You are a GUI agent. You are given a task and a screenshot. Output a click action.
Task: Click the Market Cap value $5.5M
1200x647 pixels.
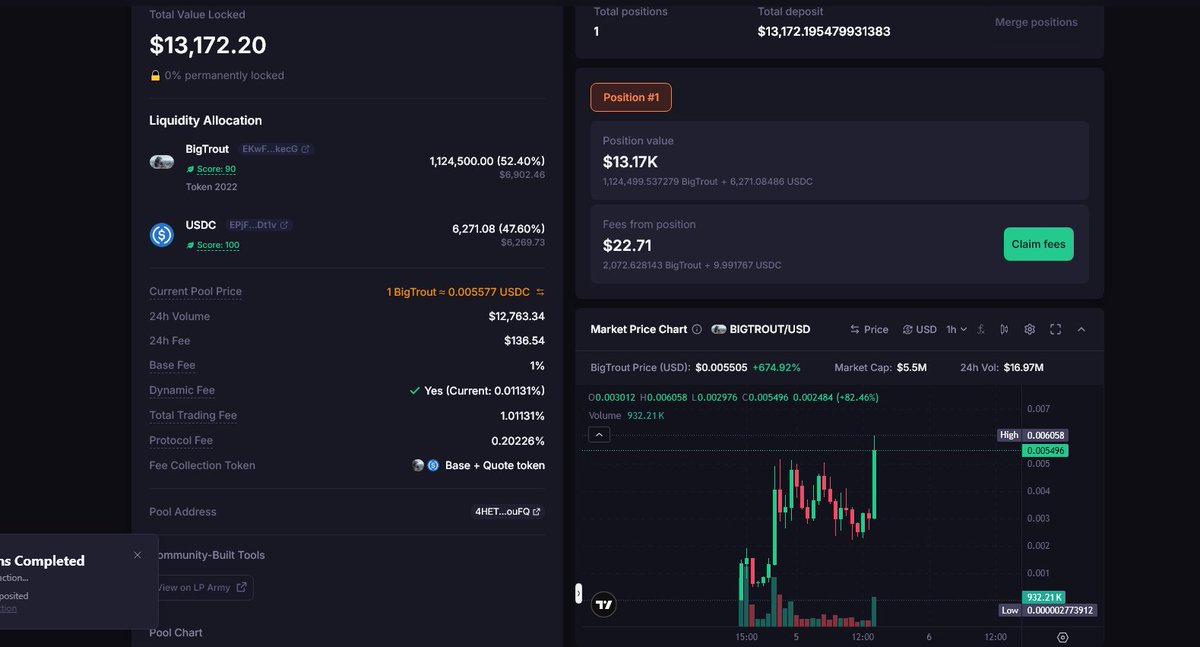911,368
